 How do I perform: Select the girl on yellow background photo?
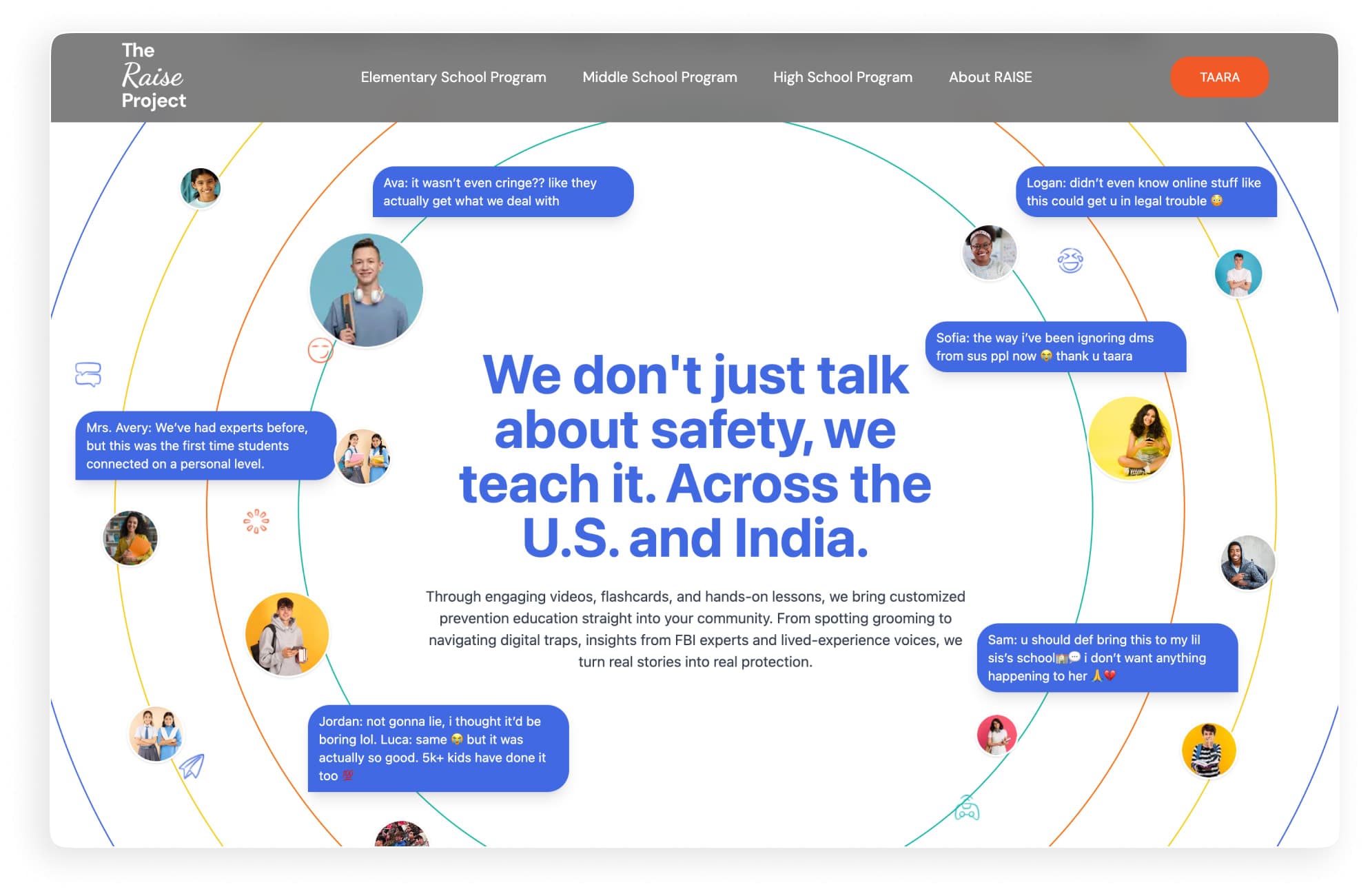[1130, 438]
